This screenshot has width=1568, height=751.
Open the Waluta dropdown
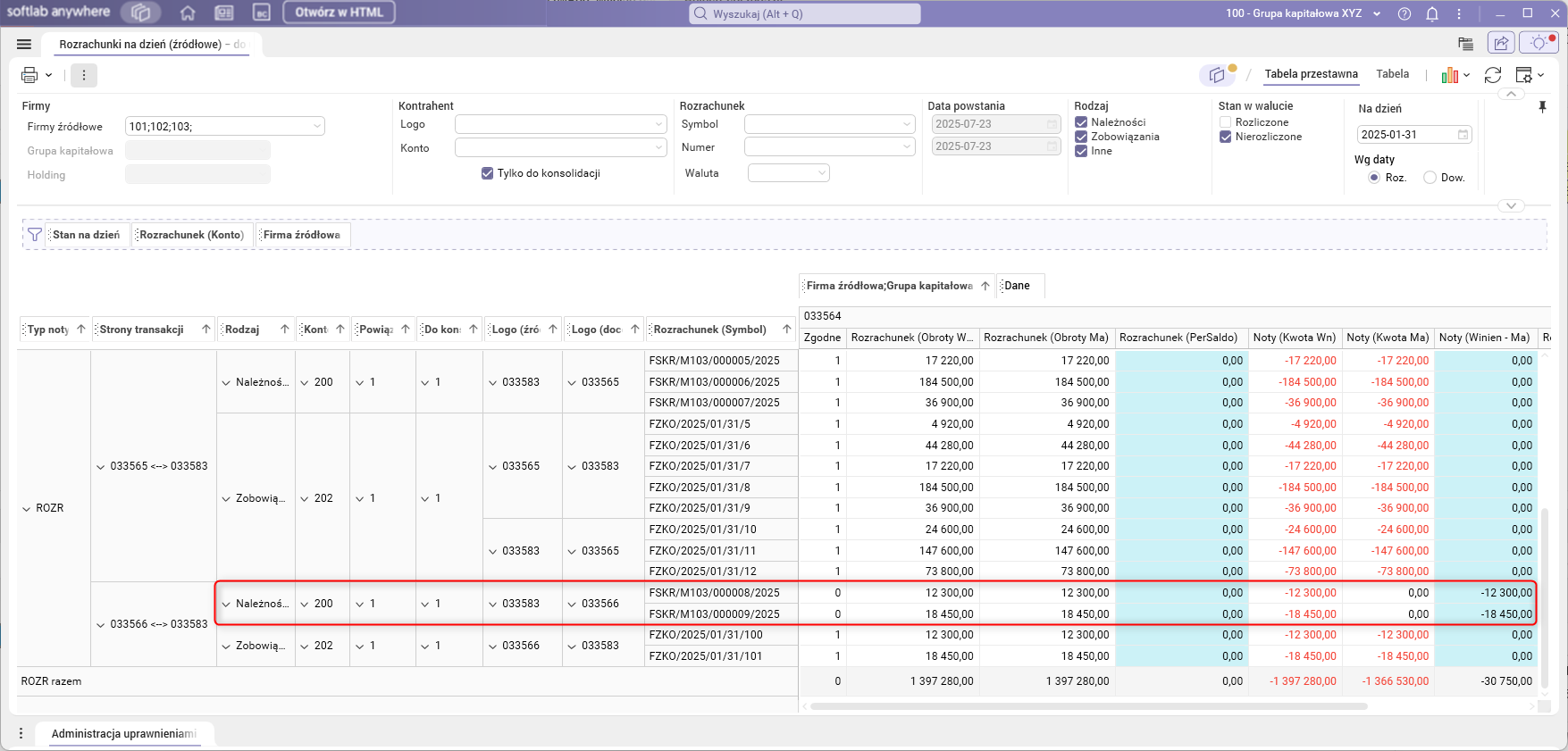tap(821, 173)
